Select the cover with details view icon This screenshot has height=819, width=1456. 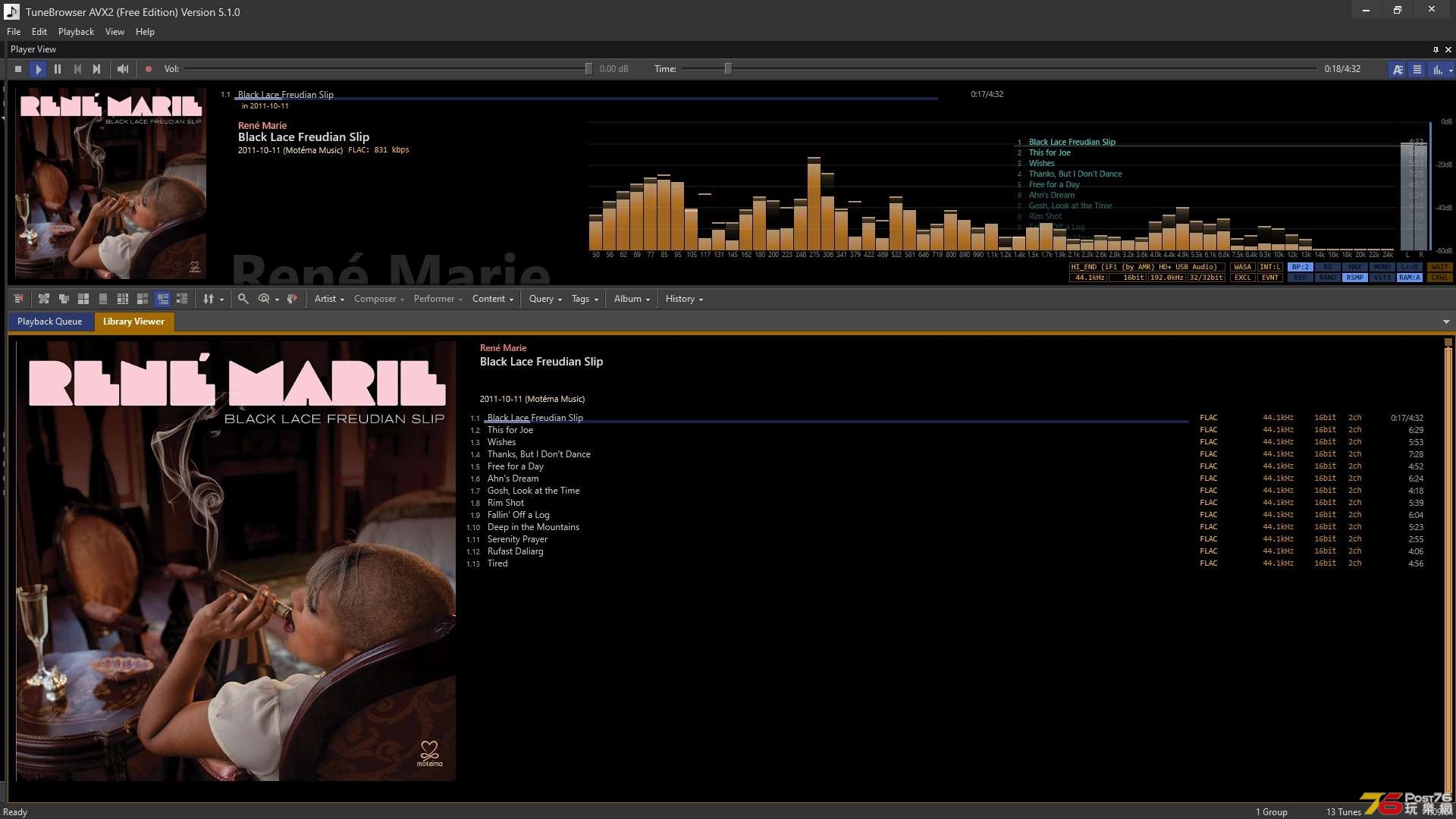(x=143, y=299)
